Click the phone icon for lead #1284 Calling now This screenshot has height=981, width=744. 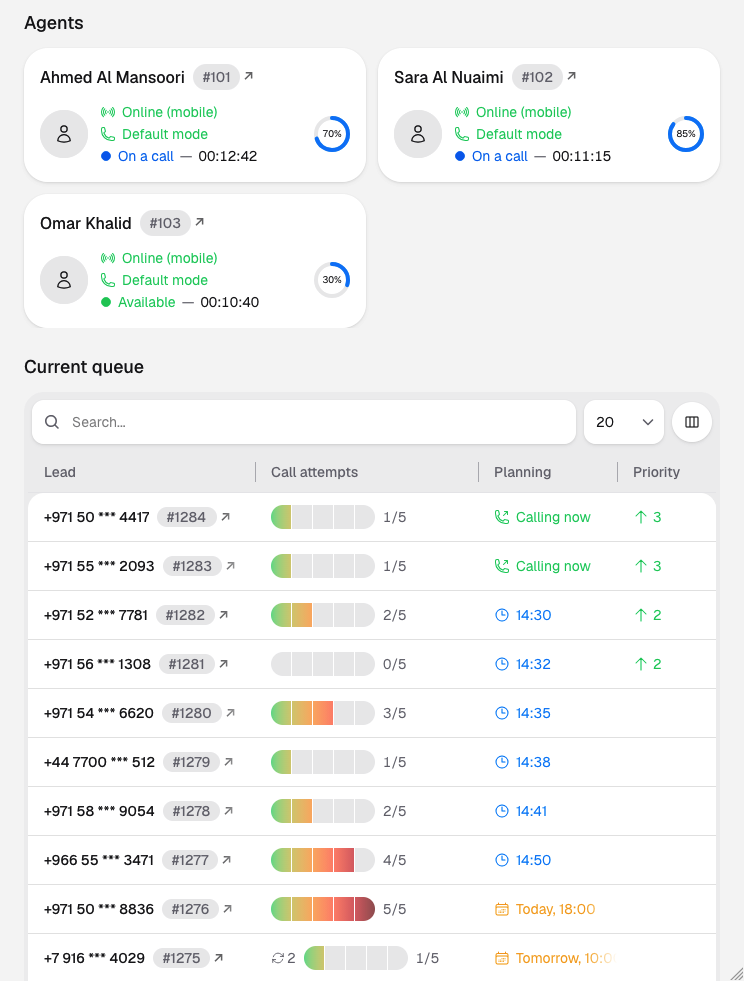[502, 517]
